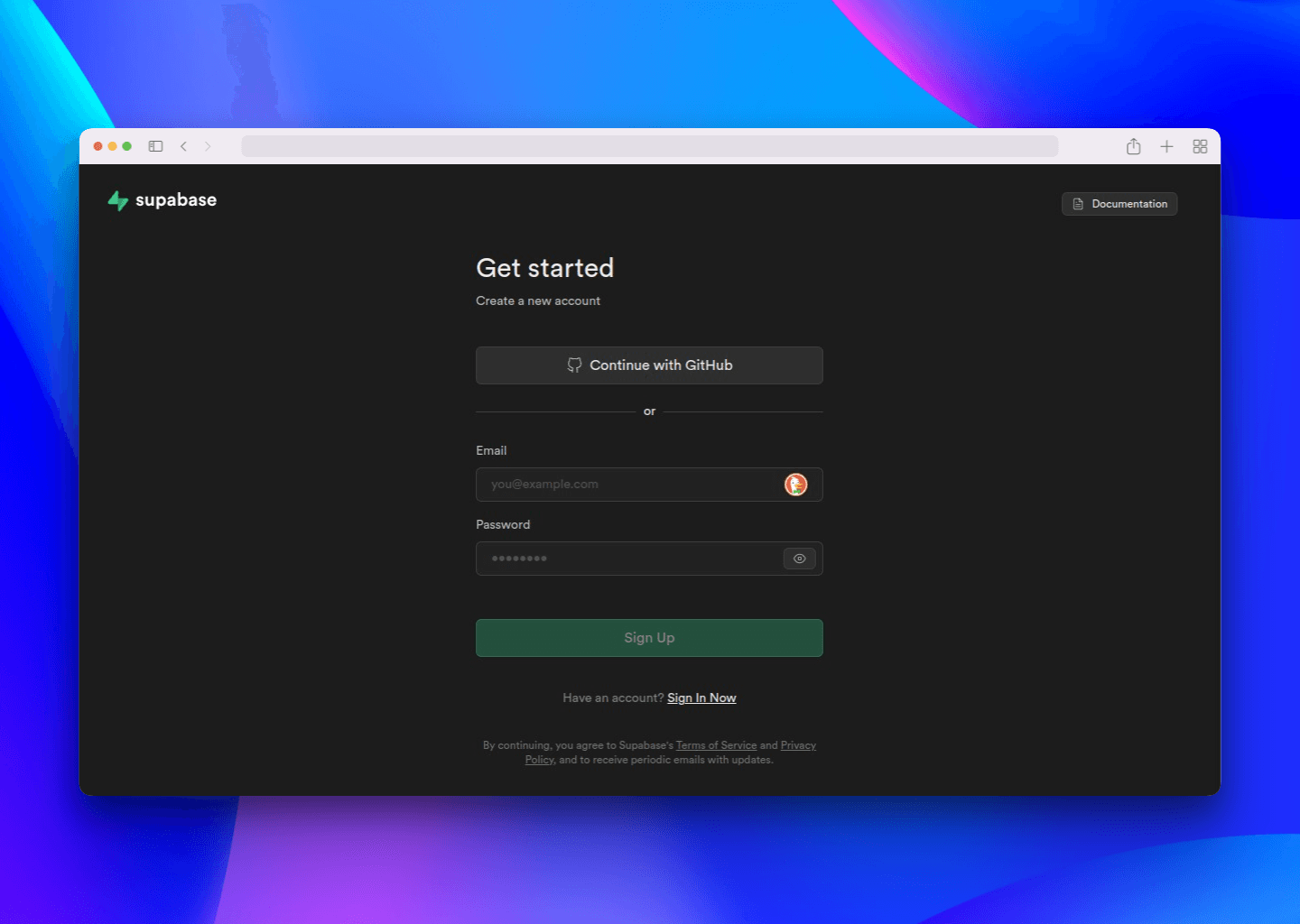Click the supabase wordmark text
This screenshot has width=1300, height=924.
[176, 200]
